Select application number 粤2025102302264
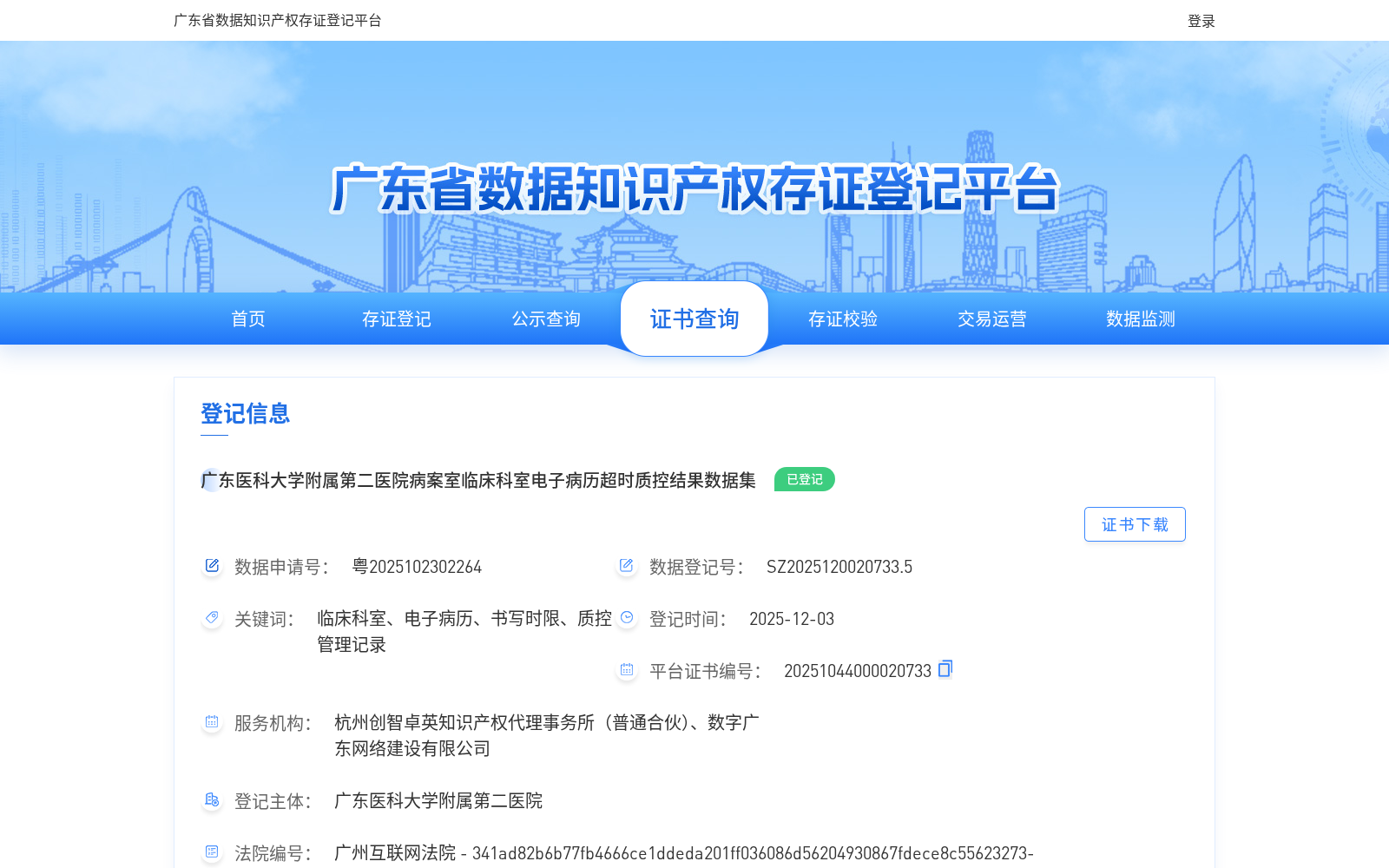 (x=417, y=567)
